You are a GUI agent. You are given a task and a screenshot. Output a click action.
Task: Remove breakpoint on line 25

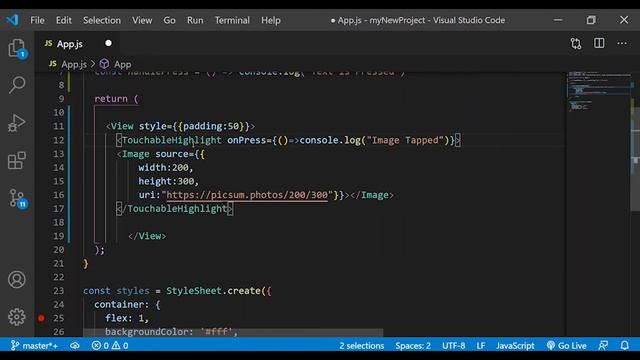click(x=41, y=318)
